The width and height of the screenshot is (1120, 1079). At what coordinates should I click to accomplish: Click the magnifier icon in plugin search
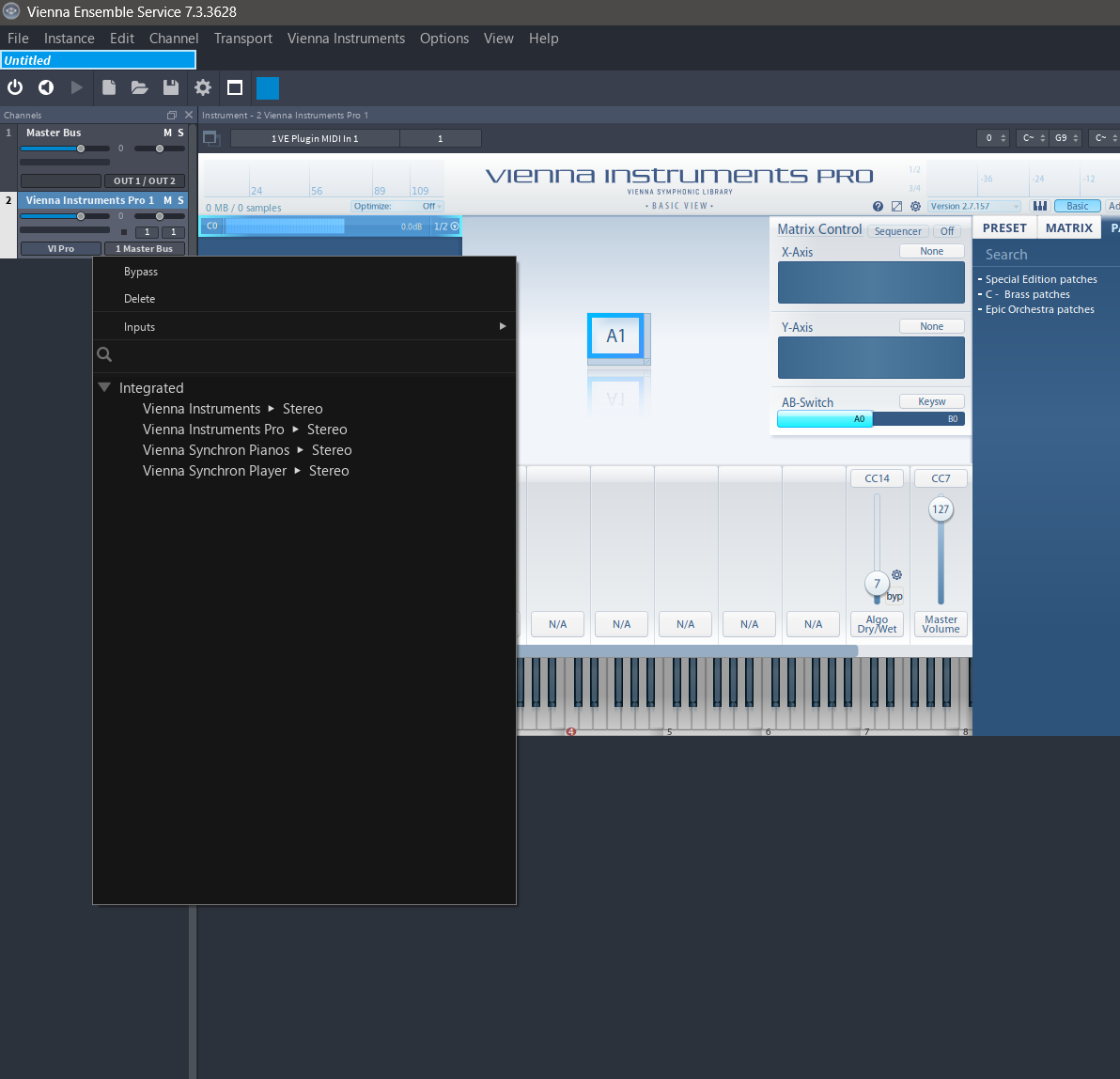click(x=104, y=354)
